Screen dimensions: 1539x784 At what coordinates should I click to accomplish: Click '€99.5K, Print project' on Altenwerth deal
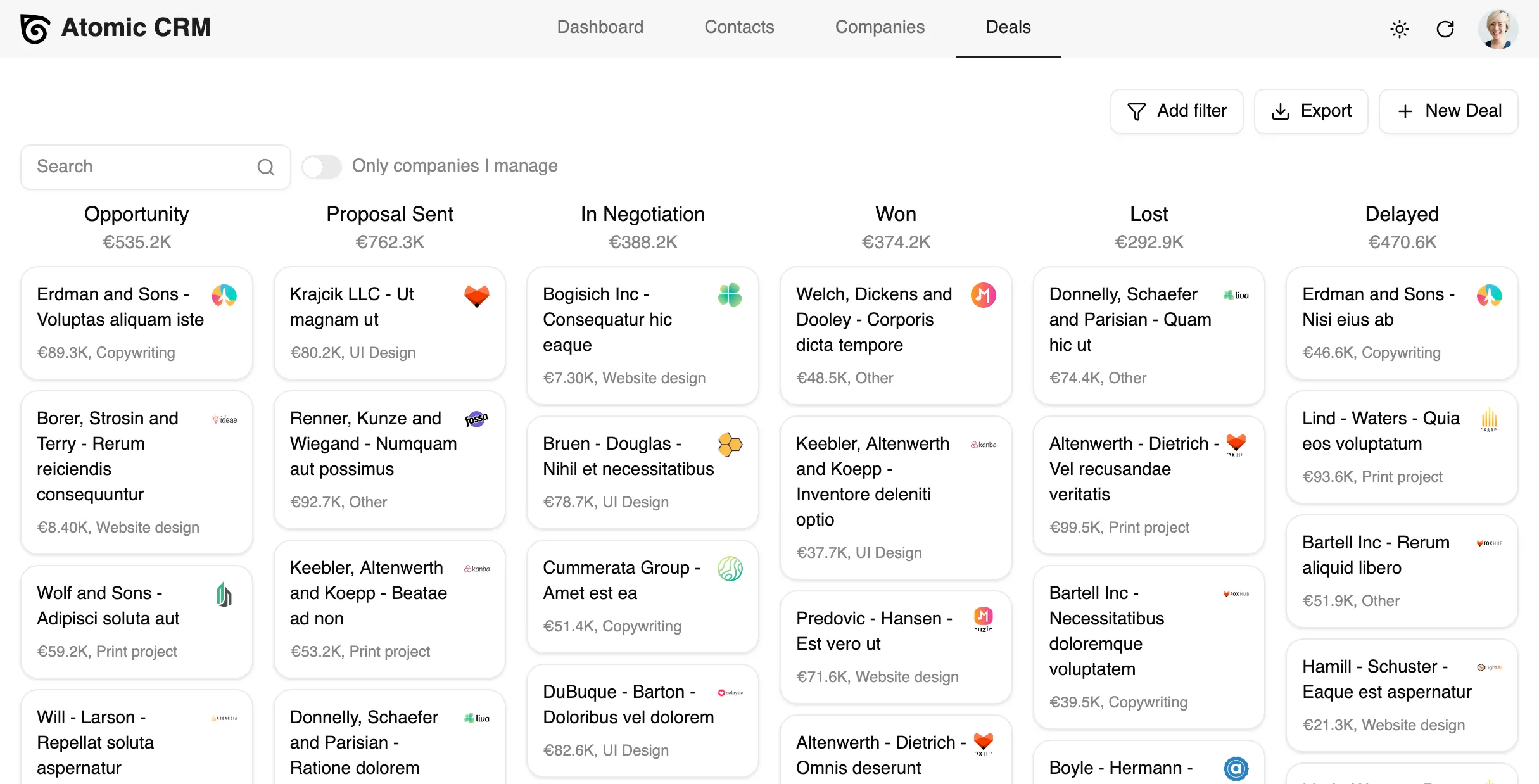pos(1119,528)
